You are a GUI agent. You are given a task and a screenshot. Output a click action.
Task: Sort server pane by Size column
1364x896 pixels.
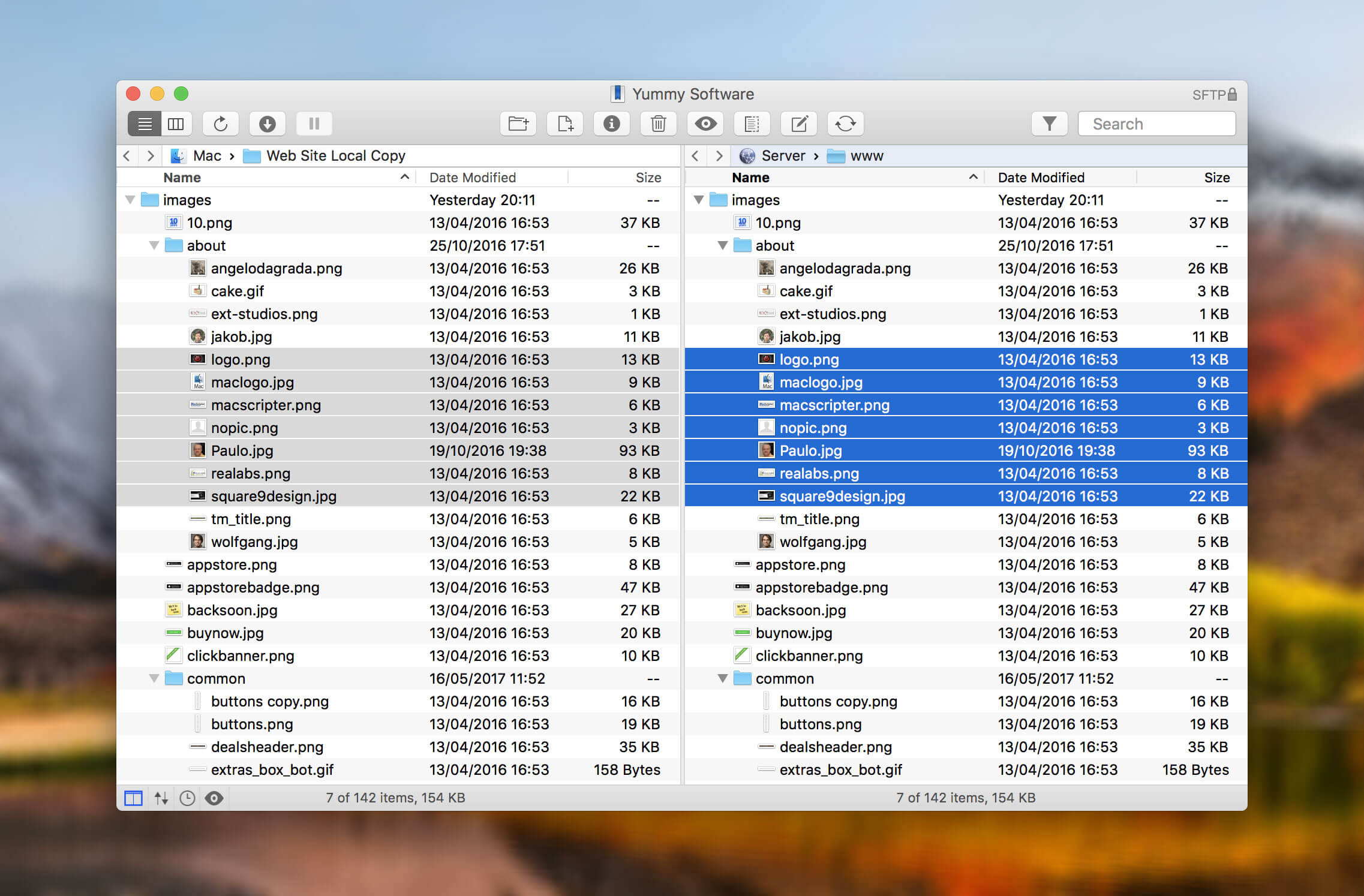[x=1216, y=178]
